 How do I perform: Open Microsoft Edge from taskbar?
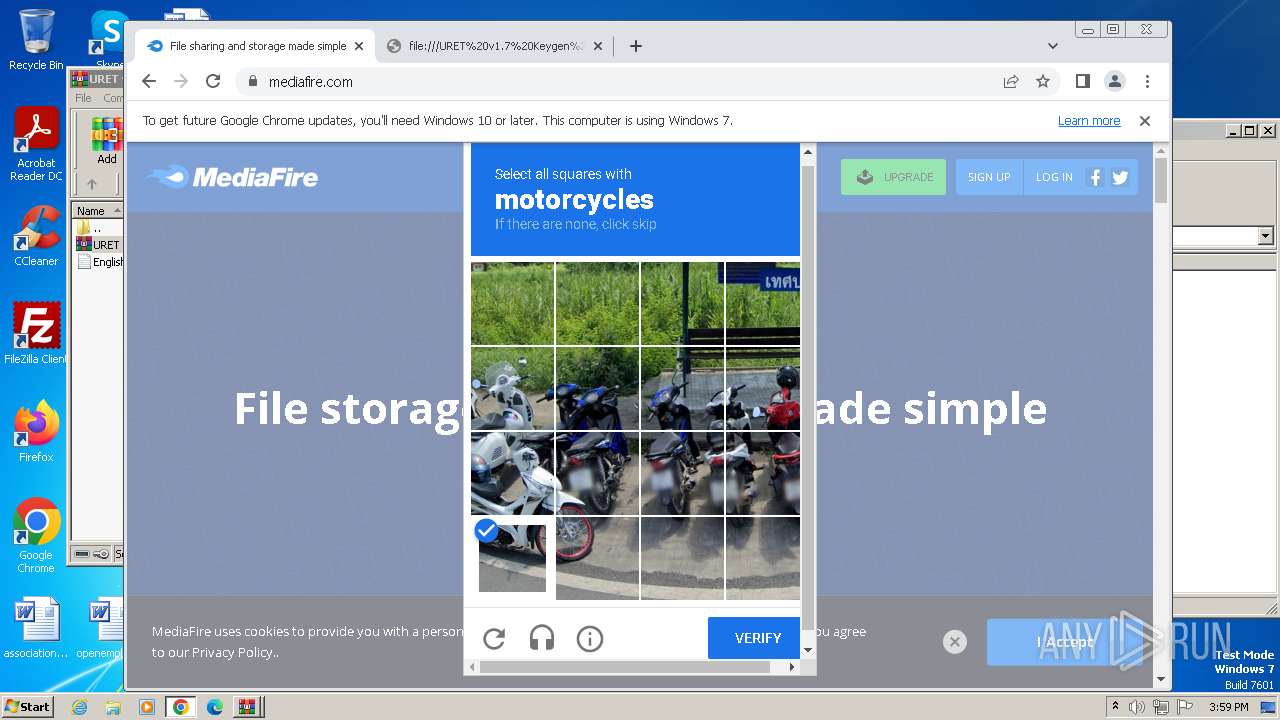coord(214,707)
